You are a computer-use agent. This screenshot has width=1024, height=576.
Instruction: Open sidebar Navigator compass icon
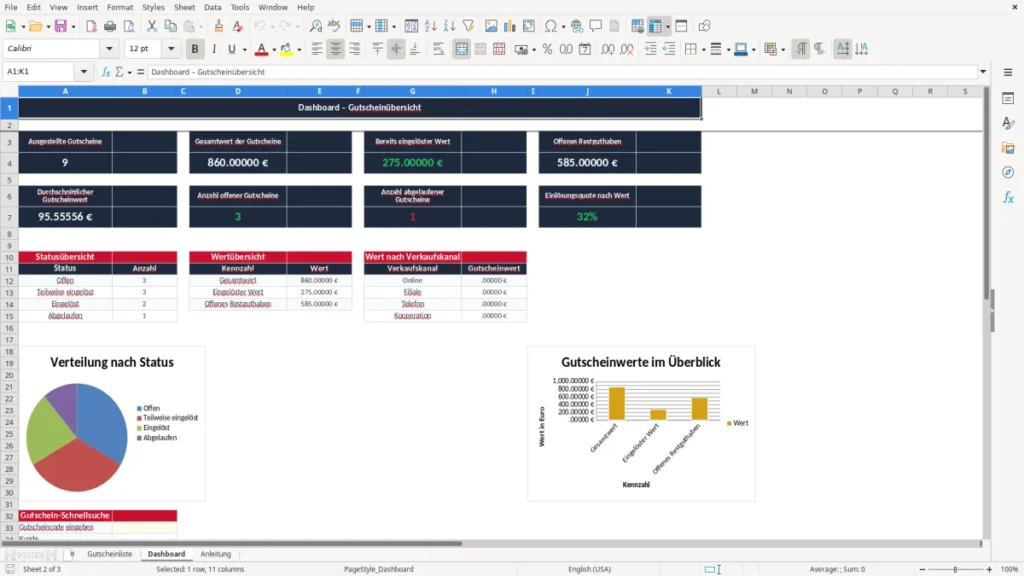[x=1008, y=172]
